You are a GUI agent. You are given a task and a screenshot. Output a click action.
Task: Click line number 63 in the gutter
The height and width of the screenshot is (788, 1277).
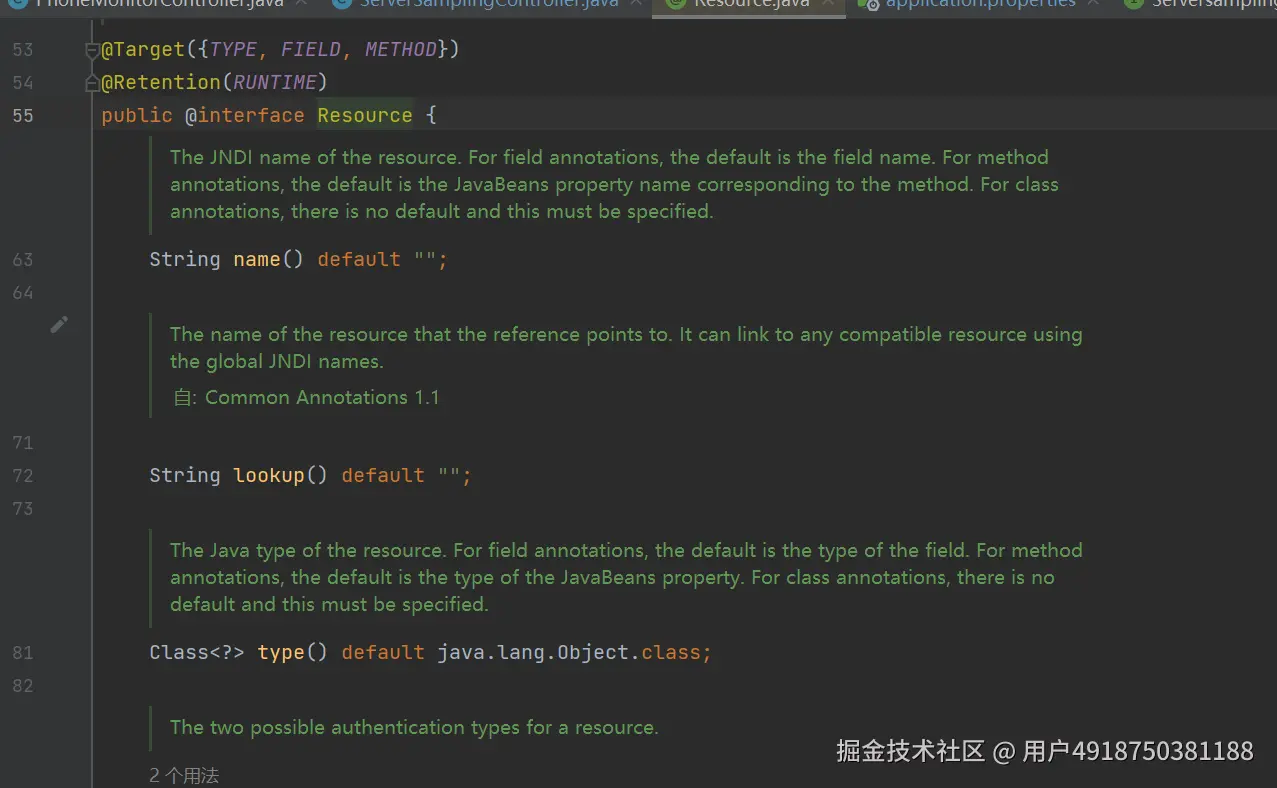[x=22, y=260]
